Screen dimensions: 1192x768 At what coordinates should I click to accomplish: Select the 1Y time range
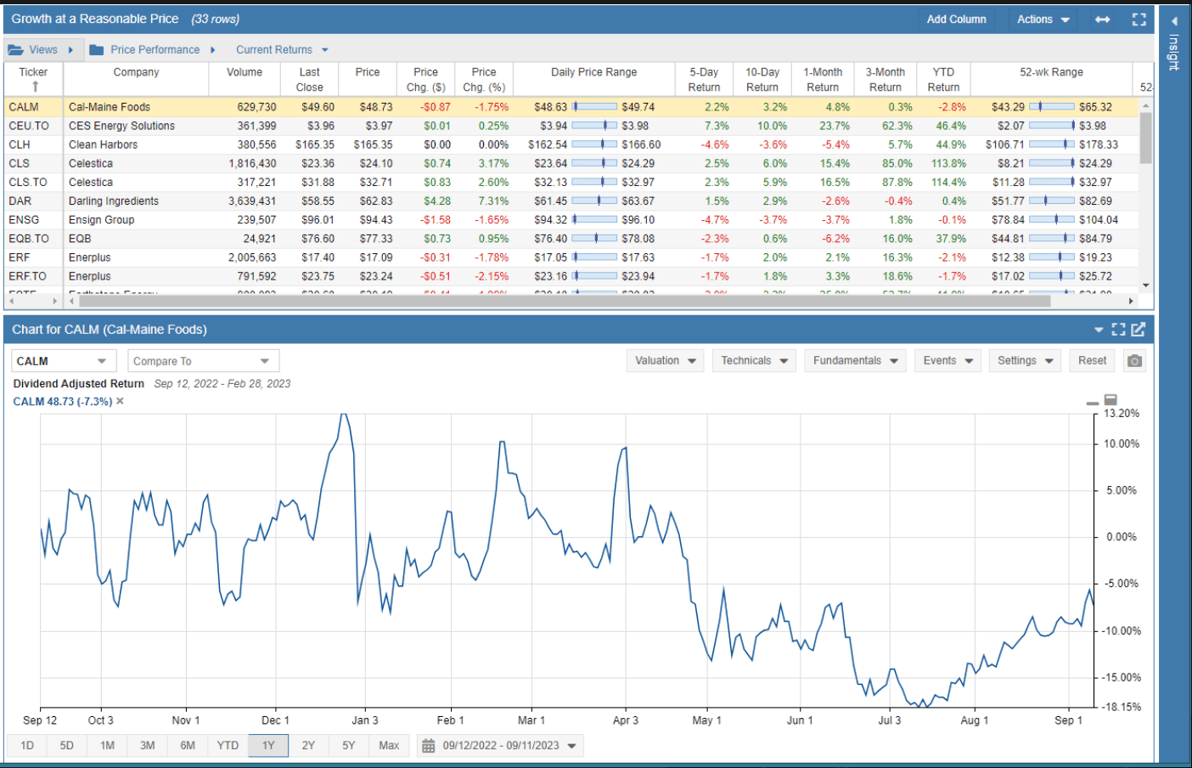tap(268, 746)
